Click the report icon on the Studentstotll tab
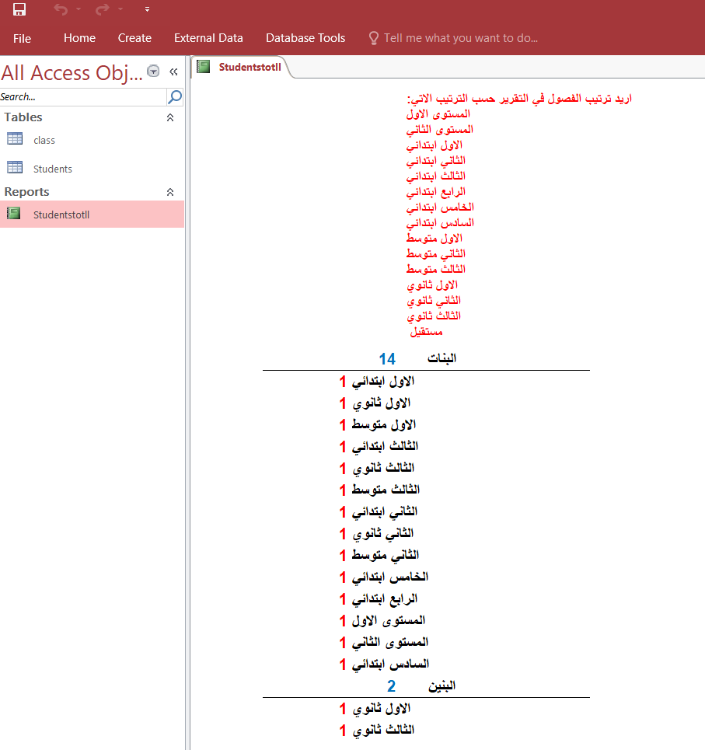Image resolution: width=705 pixels, height=750 pixels. coord(203,66)
